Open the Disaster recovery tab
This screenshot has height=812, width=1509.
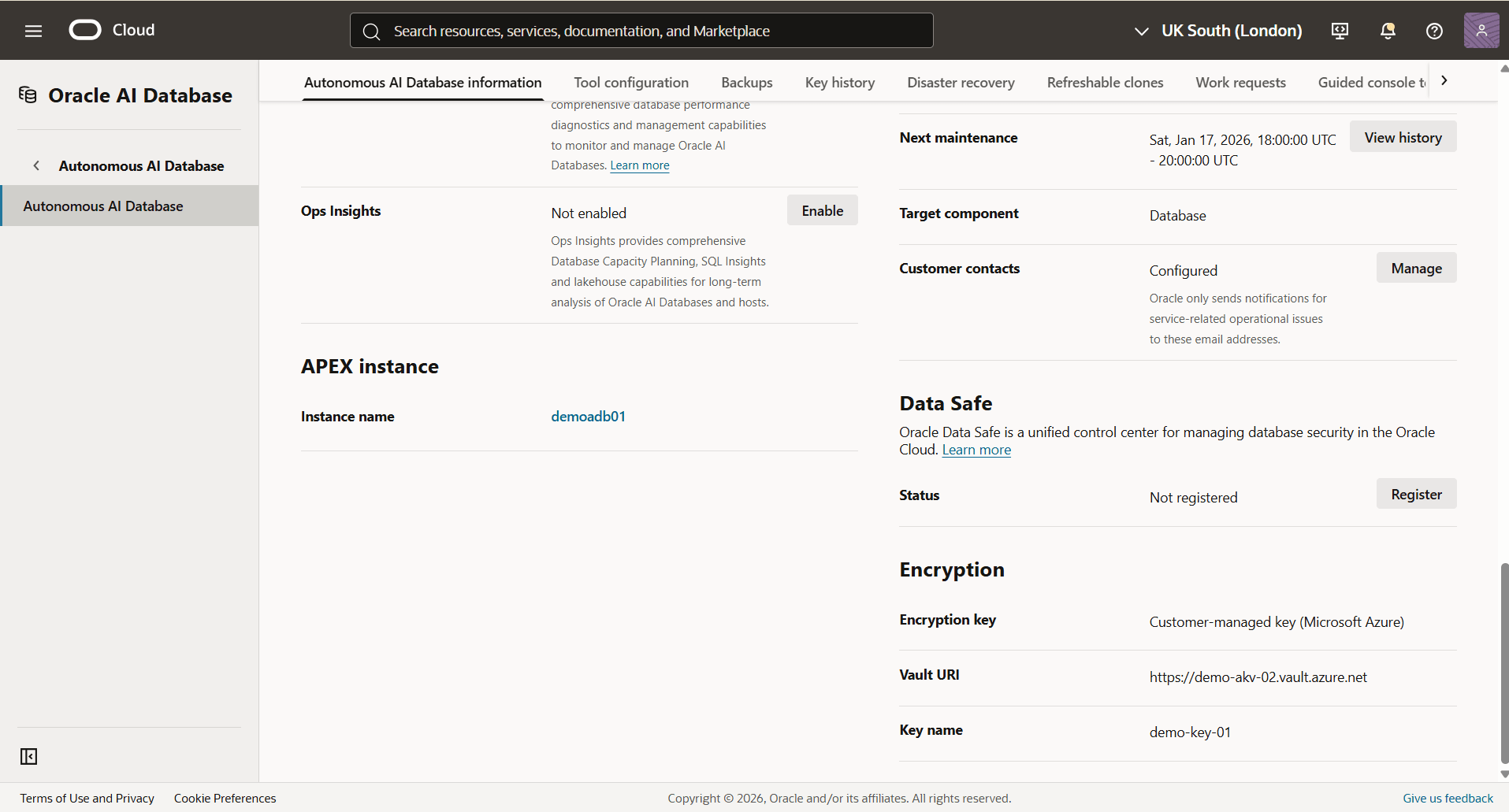click(961, 82)
